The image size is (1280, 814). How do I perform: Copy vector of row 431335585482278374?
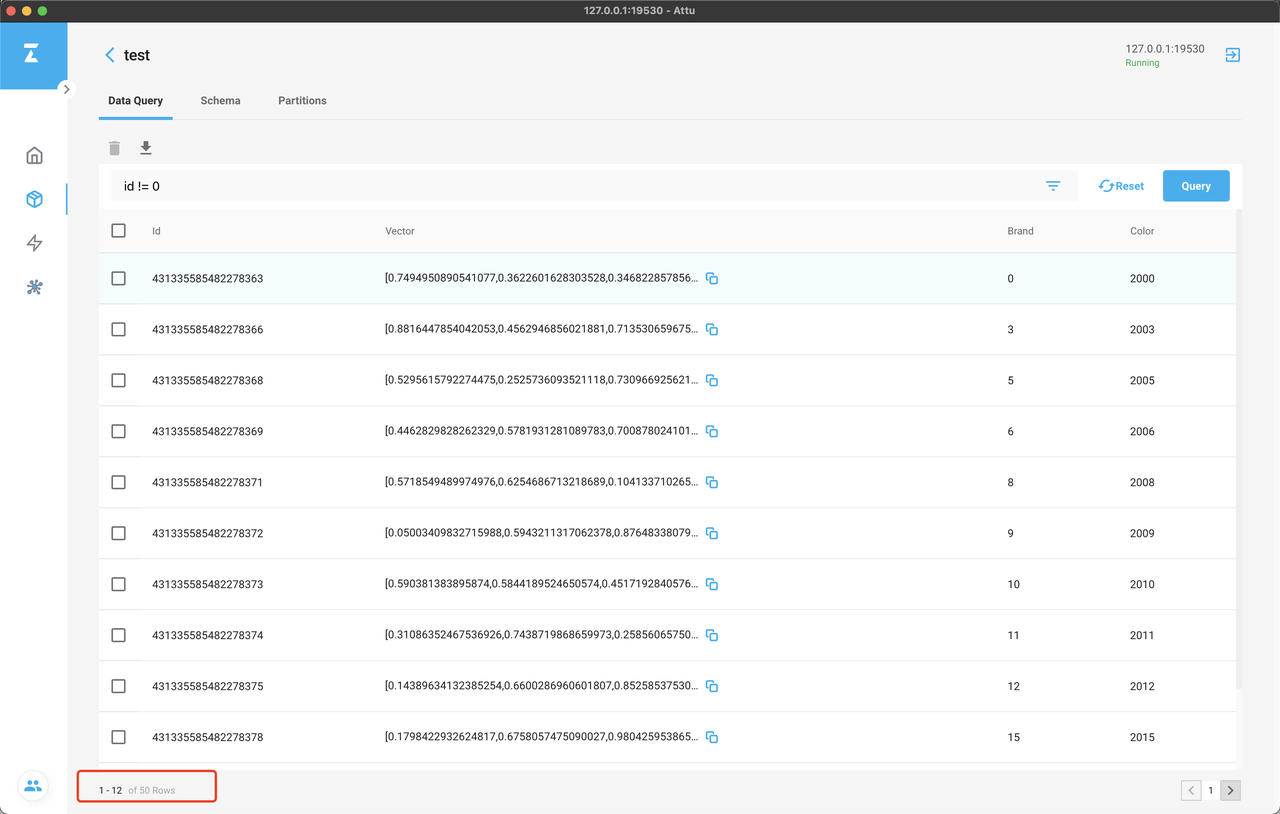pyautogui.click(x=712, y=635)
